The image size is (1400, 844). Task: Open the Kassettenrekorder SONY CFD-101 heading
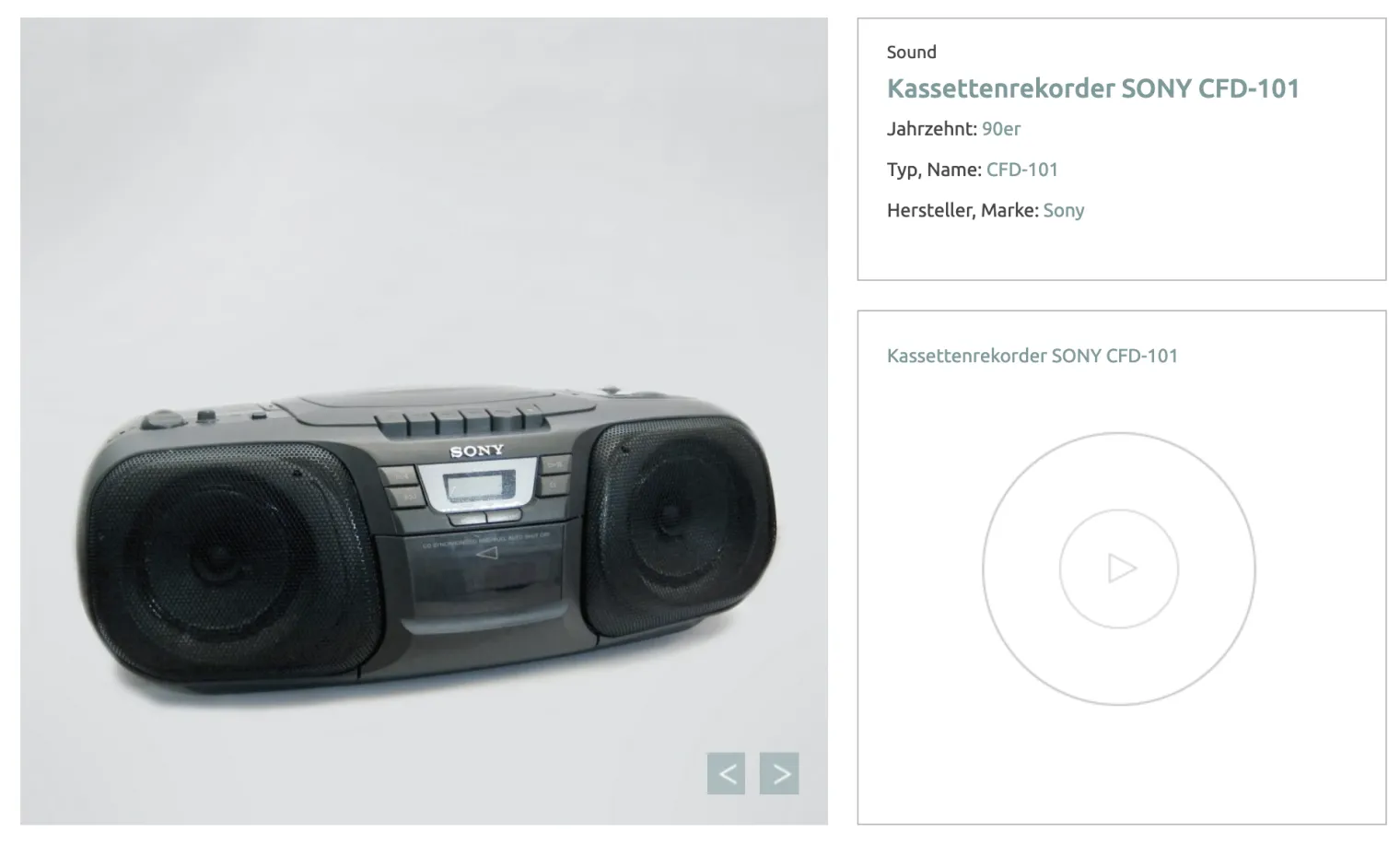coord(1093,88)
